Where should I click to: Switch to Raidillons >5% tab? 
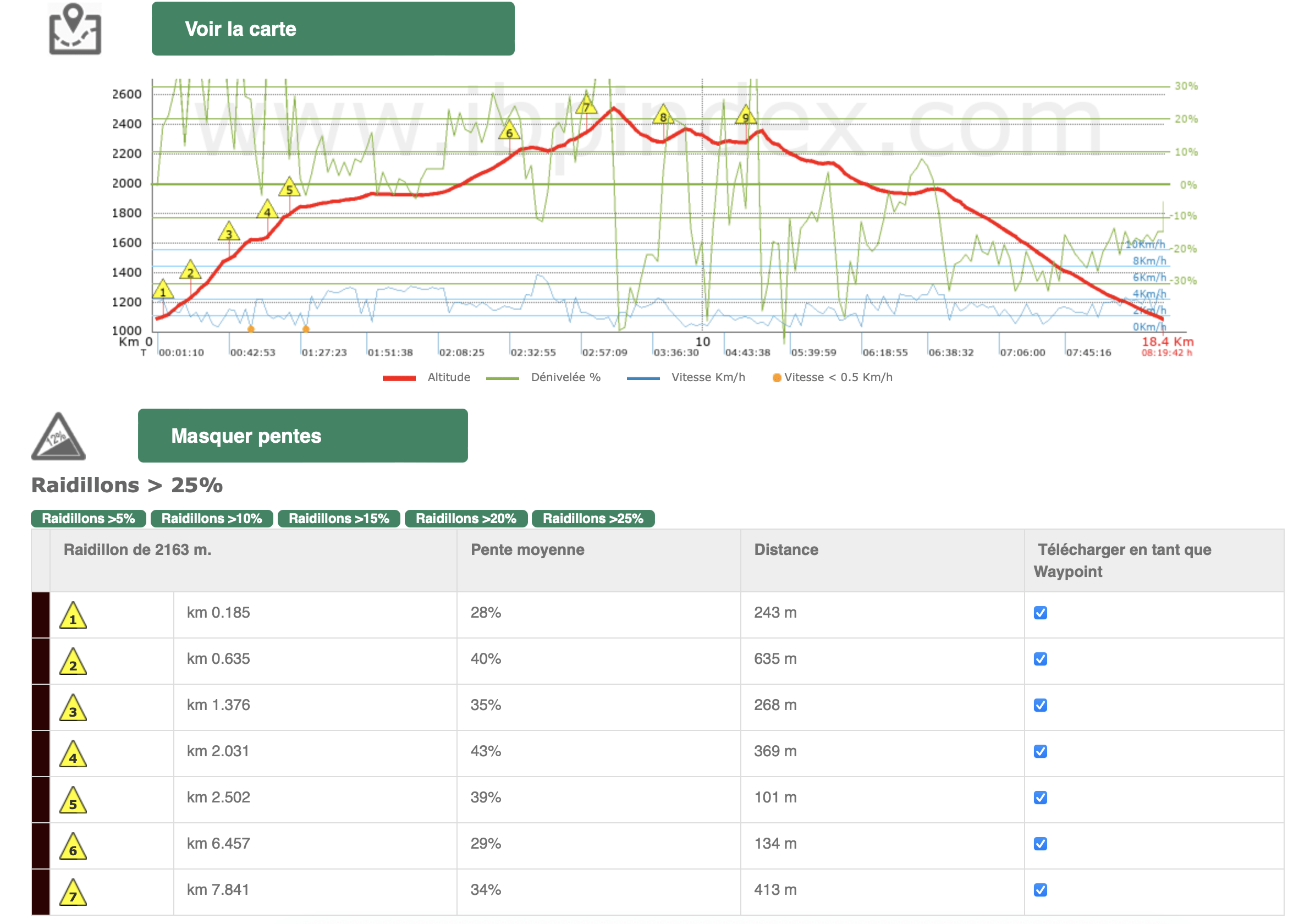[x=89, y=519]
